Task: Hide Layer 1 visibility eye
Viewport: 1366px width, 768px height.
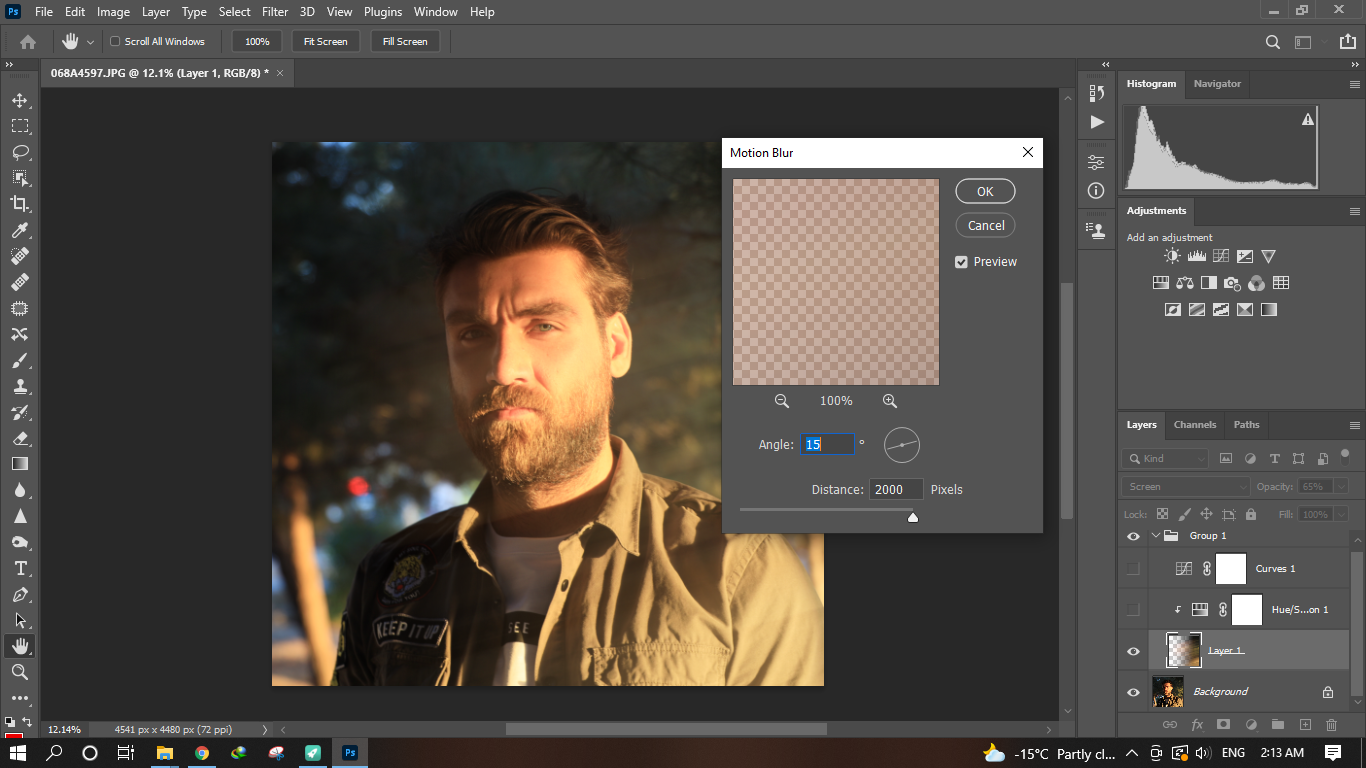Action: click(x=1133, y=651)
